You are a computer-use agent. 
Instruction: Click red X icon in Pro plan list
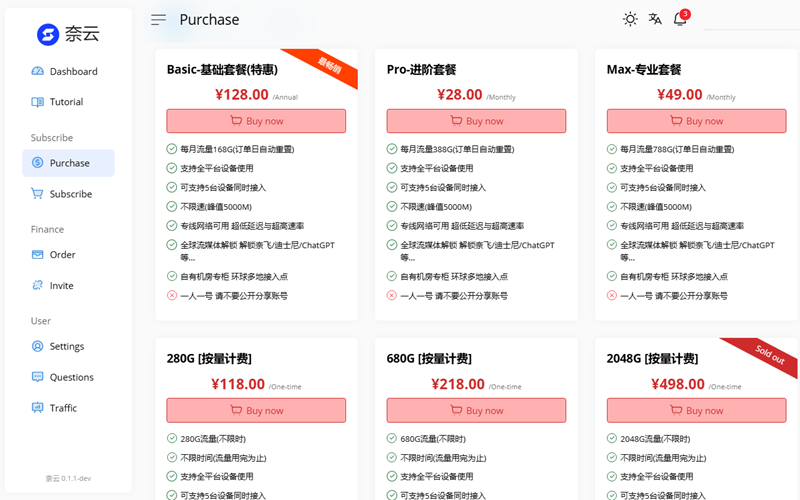(391, 295)
